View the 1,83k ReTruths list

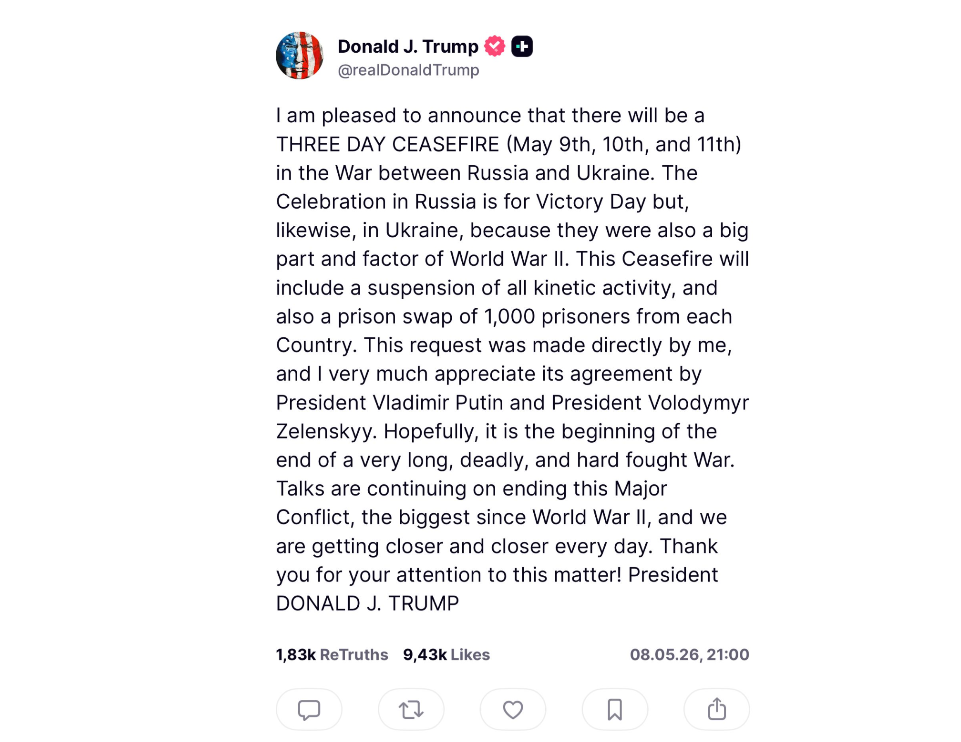click(x=332, y=654)
